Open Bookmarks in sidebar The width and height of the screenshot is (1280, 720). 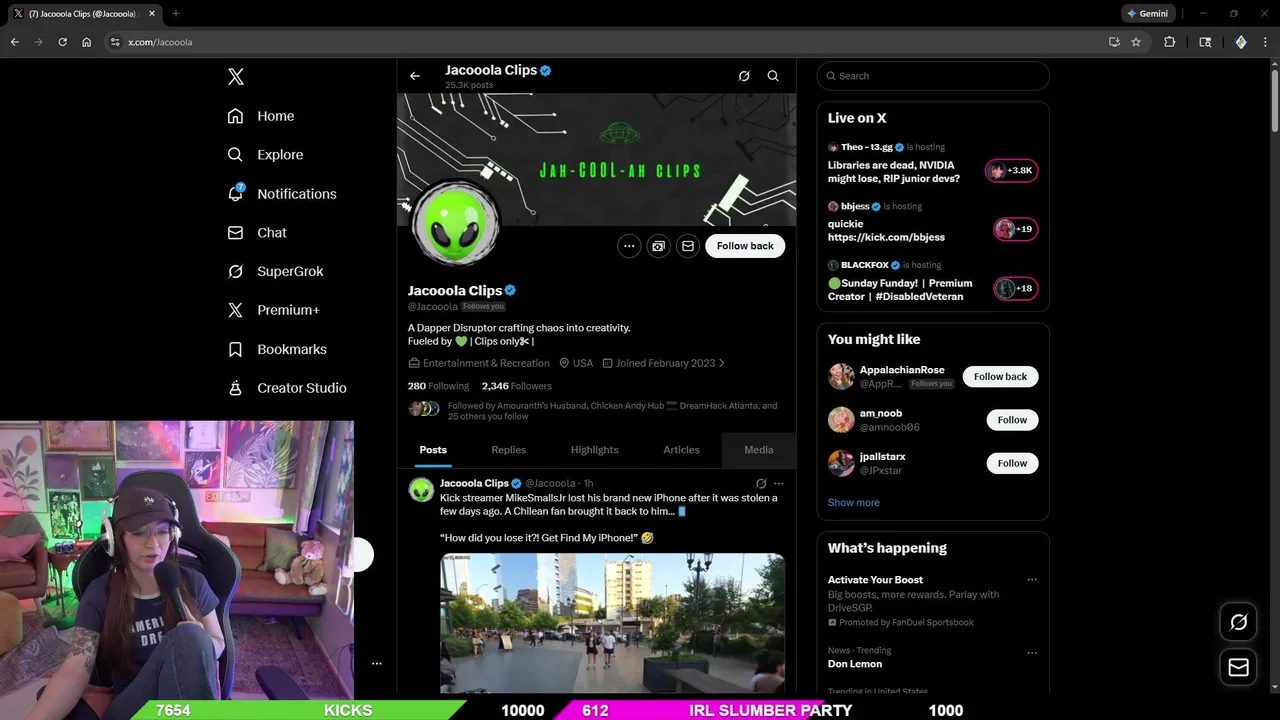coord(277,349)
